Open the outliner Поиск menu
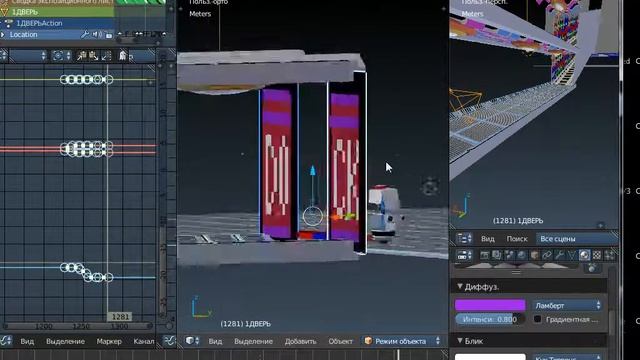 [517, 239]
